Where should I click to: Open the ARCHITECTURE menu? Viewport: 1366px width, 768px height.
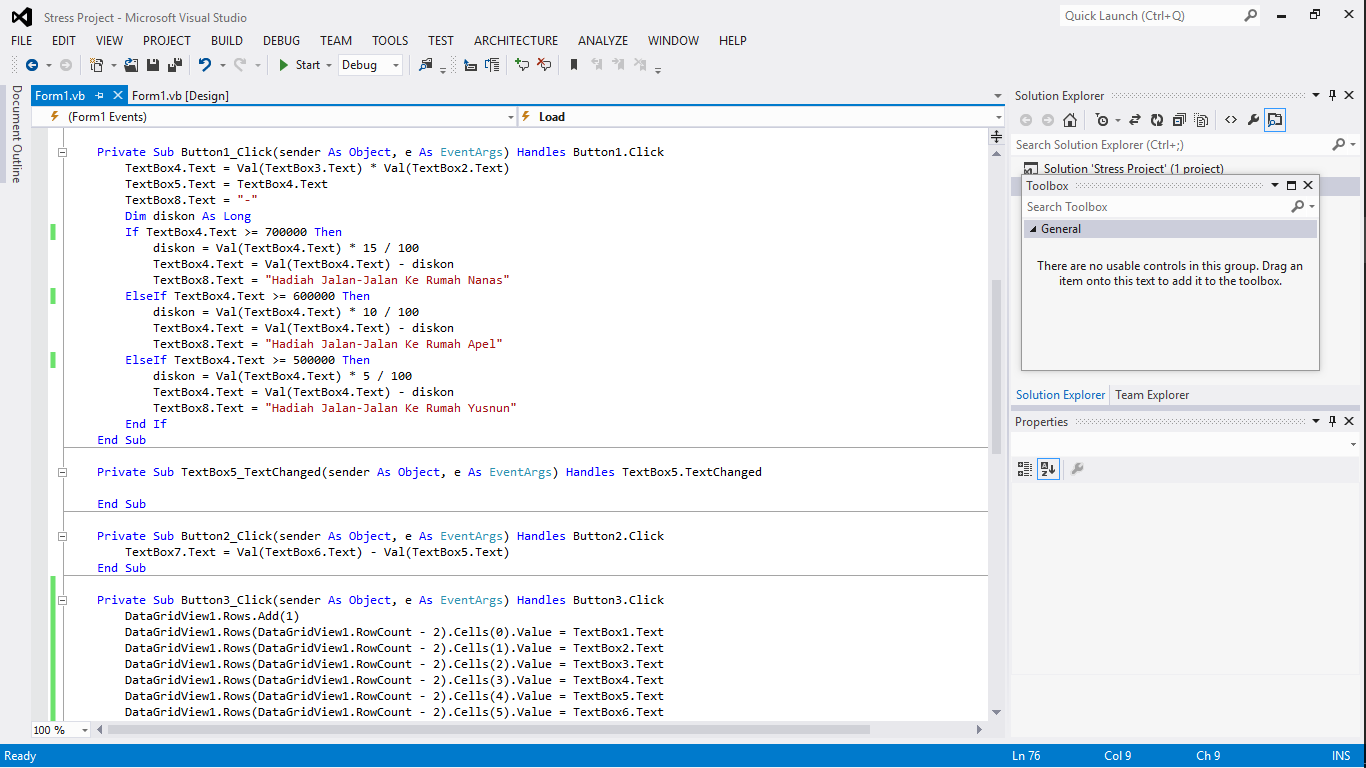click(x=515, y=41)
